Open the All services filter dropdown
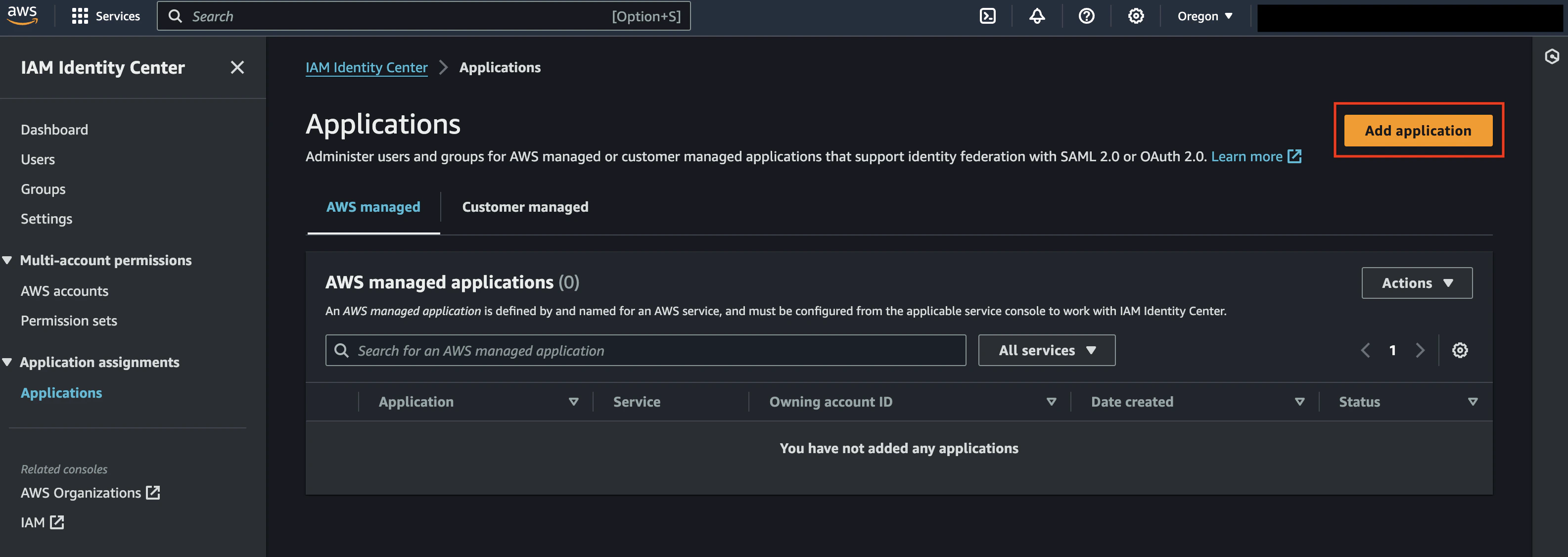Screen dimensions: 1568x557 (x=1046, y=350)
